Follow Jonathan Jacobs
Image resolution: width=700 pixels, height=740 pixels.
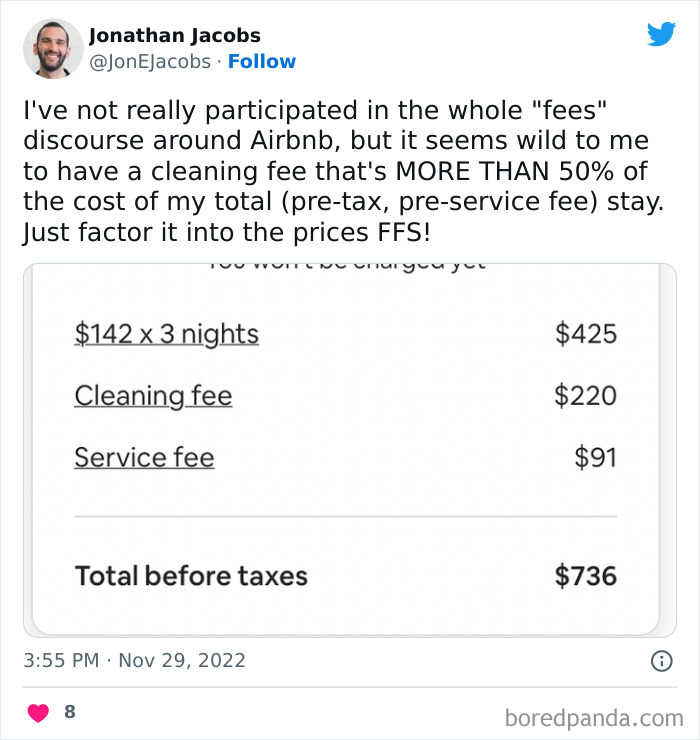[262, 62]
